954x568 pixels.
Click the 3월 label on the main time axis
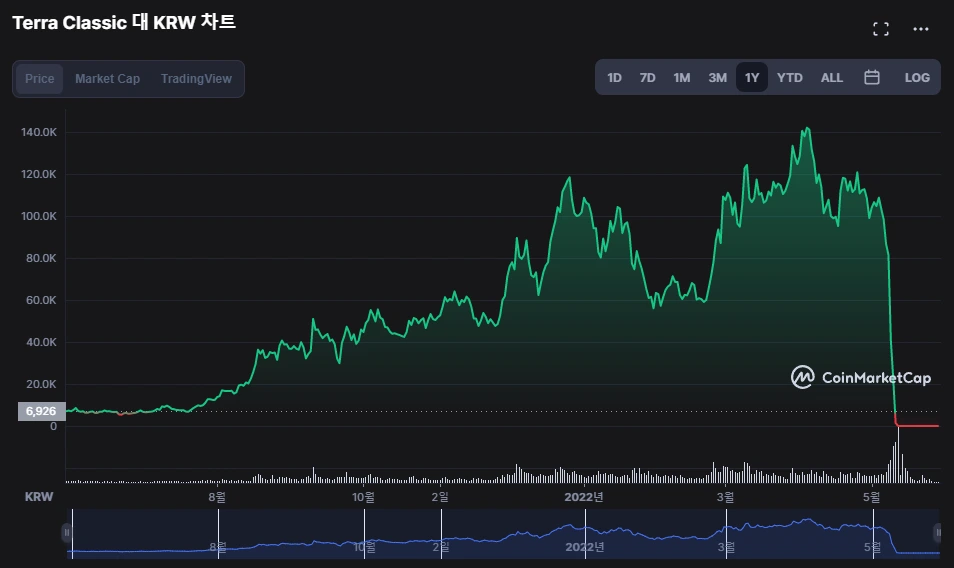(x=725, y=497)
